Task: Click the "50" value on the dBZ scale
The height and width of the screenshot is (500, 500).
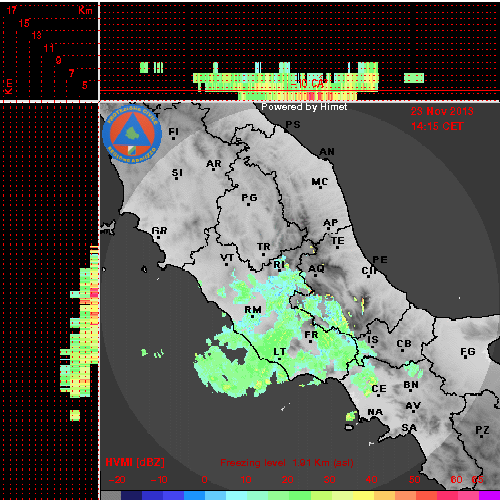Action: coord(414,480)
